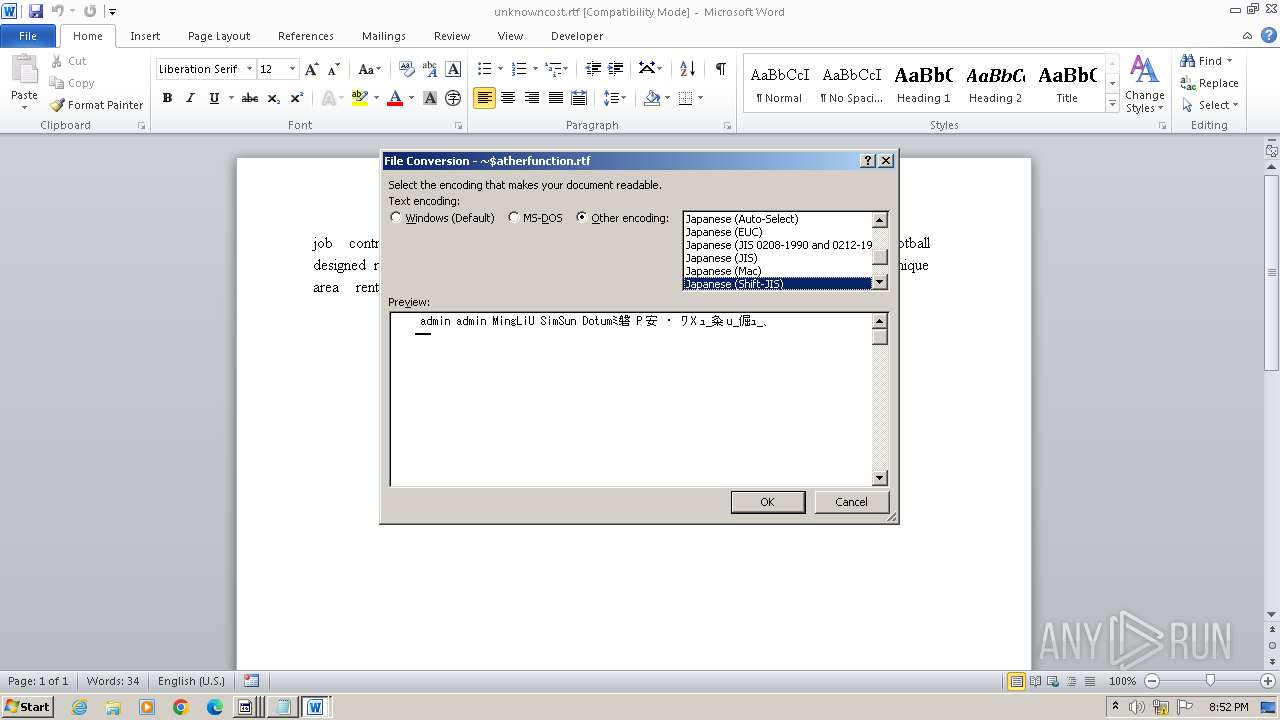Apply Subscript formatting
1280x720 pixels.
pos(274,98)
